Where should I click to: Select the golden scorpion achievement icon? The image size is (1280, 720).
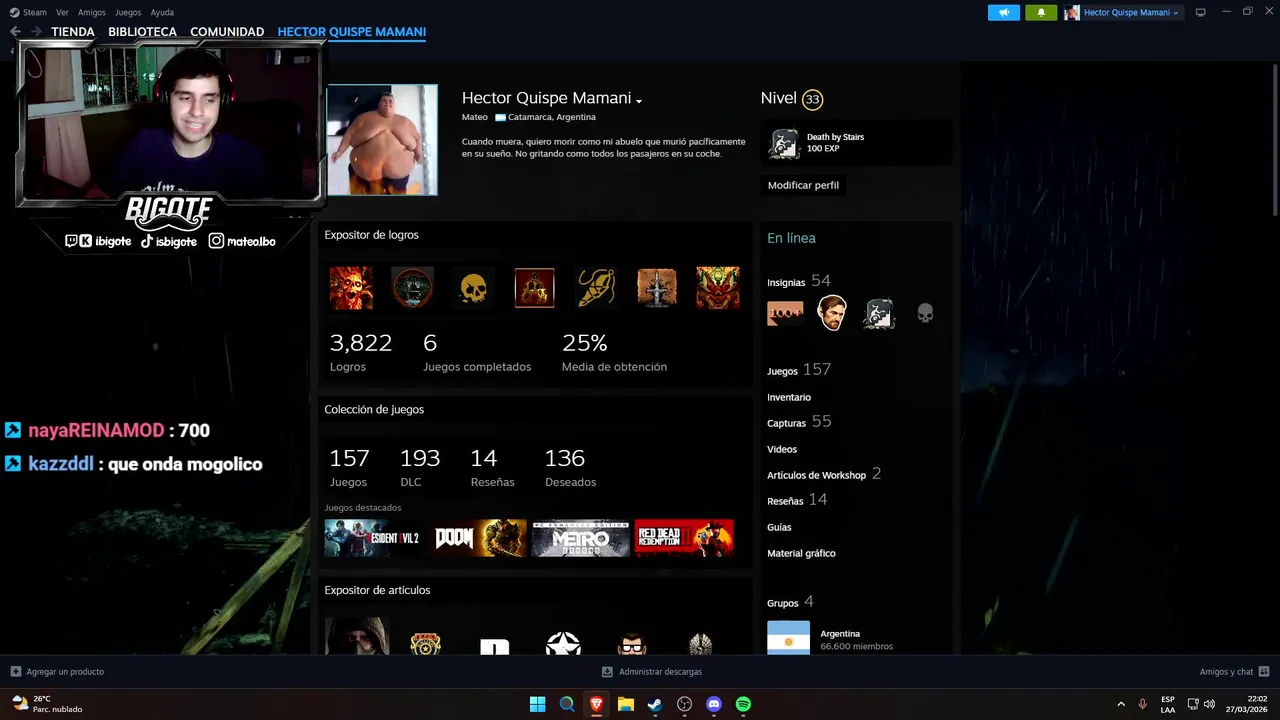[596, 288]
